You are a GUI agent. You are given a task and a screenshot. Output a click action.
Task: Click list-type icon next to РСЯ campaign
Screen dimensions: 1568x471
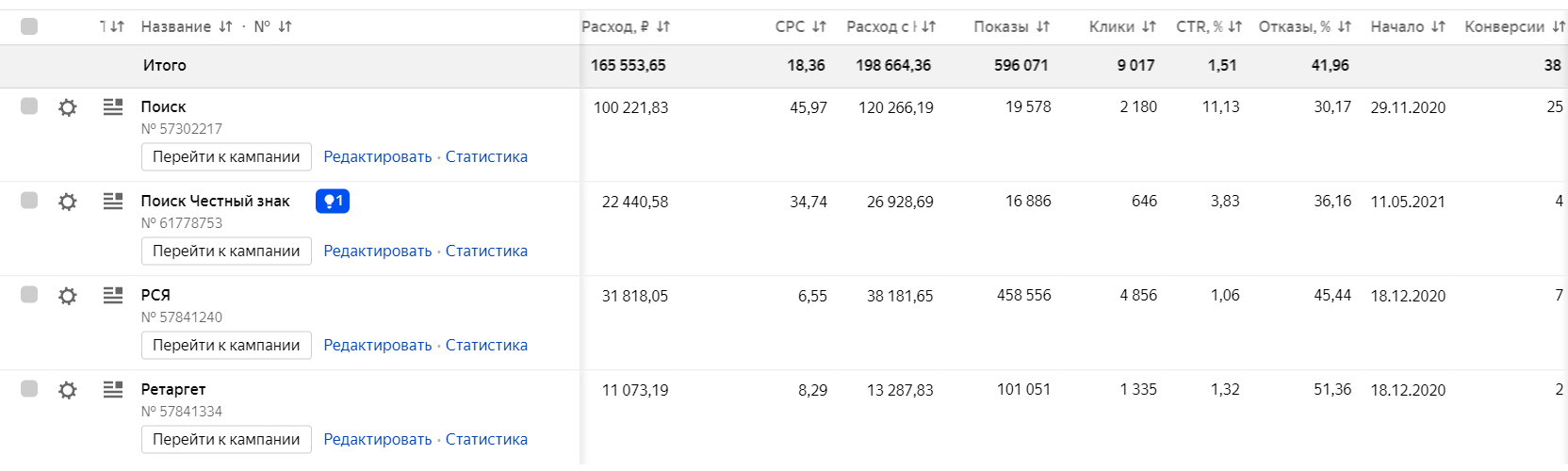pyautogui.click(x=113, y=296)
